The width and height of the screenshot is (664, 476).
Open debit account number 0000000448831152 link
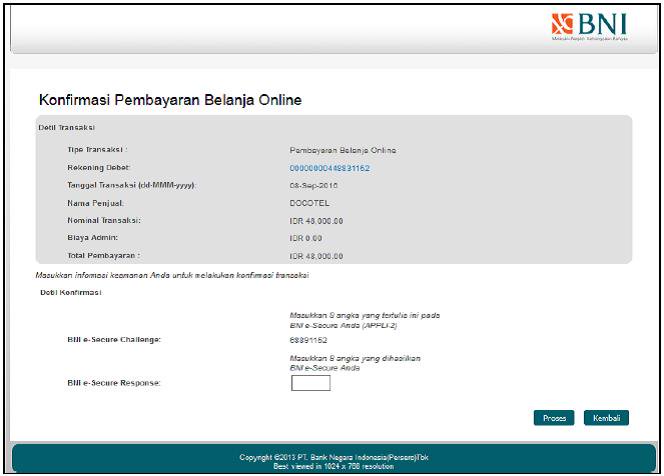pyautogui.click(x=329, y=168)
